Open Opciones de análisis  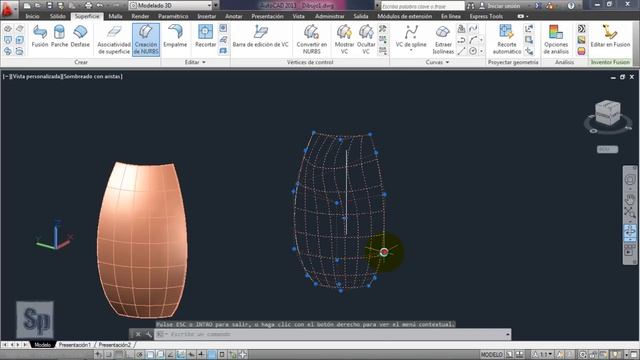point(556,40)
